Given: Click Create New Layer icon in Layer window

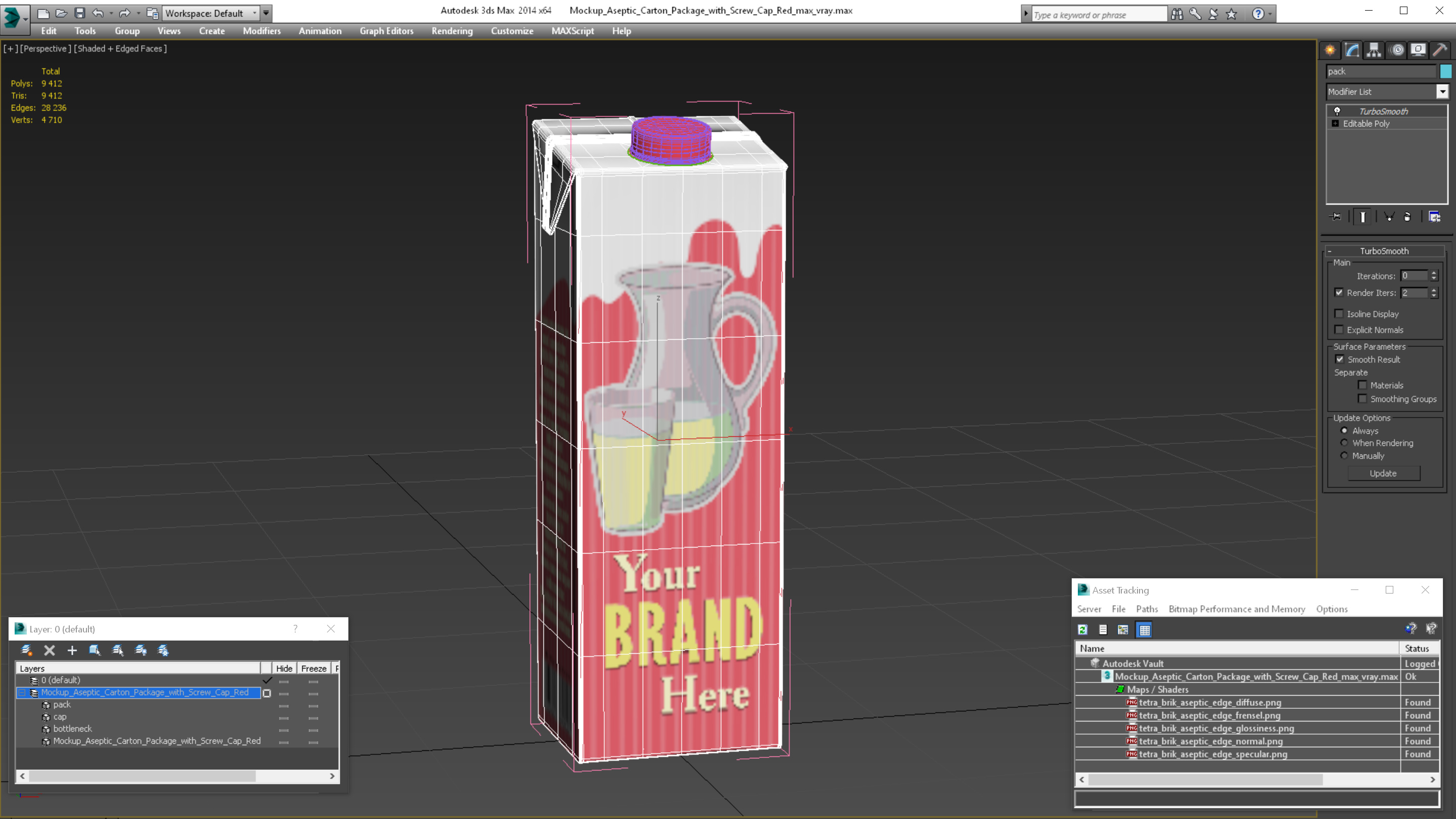Looking at the screenshot, I should coord(26,650).
